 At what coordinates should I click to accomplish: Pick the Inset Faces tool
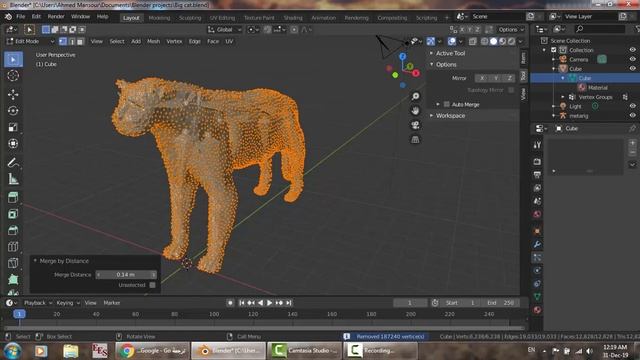(x=13, y=214)
